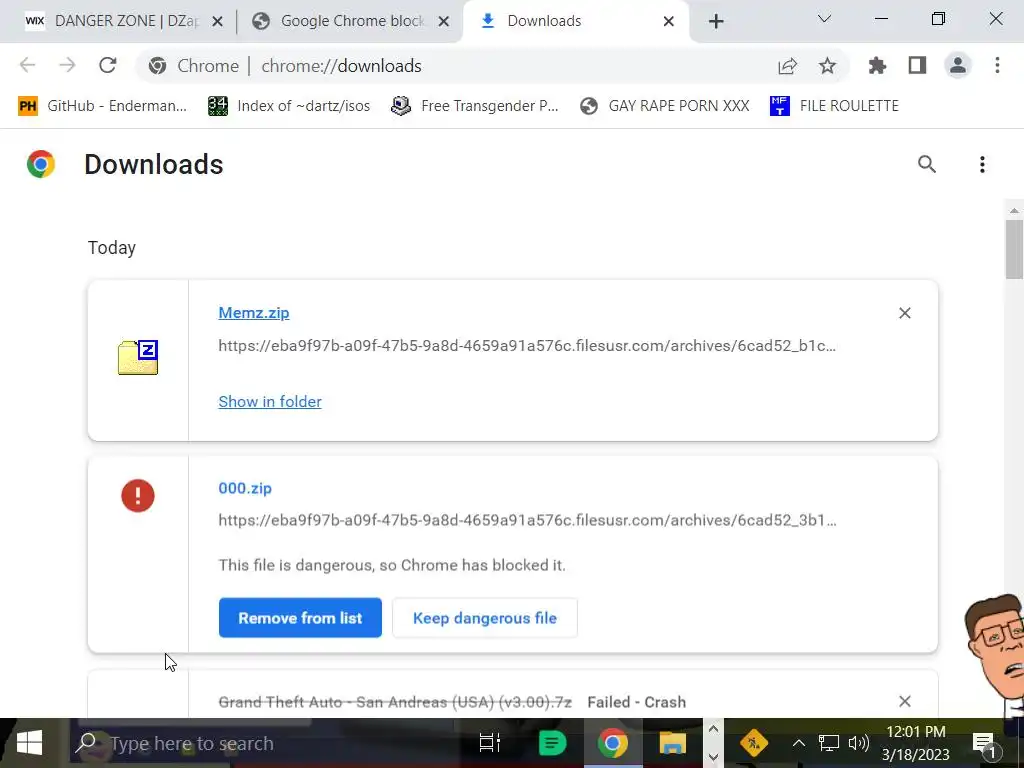The image size is (1024, 768).
Task: Close the Google Chrome block tab
Action: click(443, 22)
